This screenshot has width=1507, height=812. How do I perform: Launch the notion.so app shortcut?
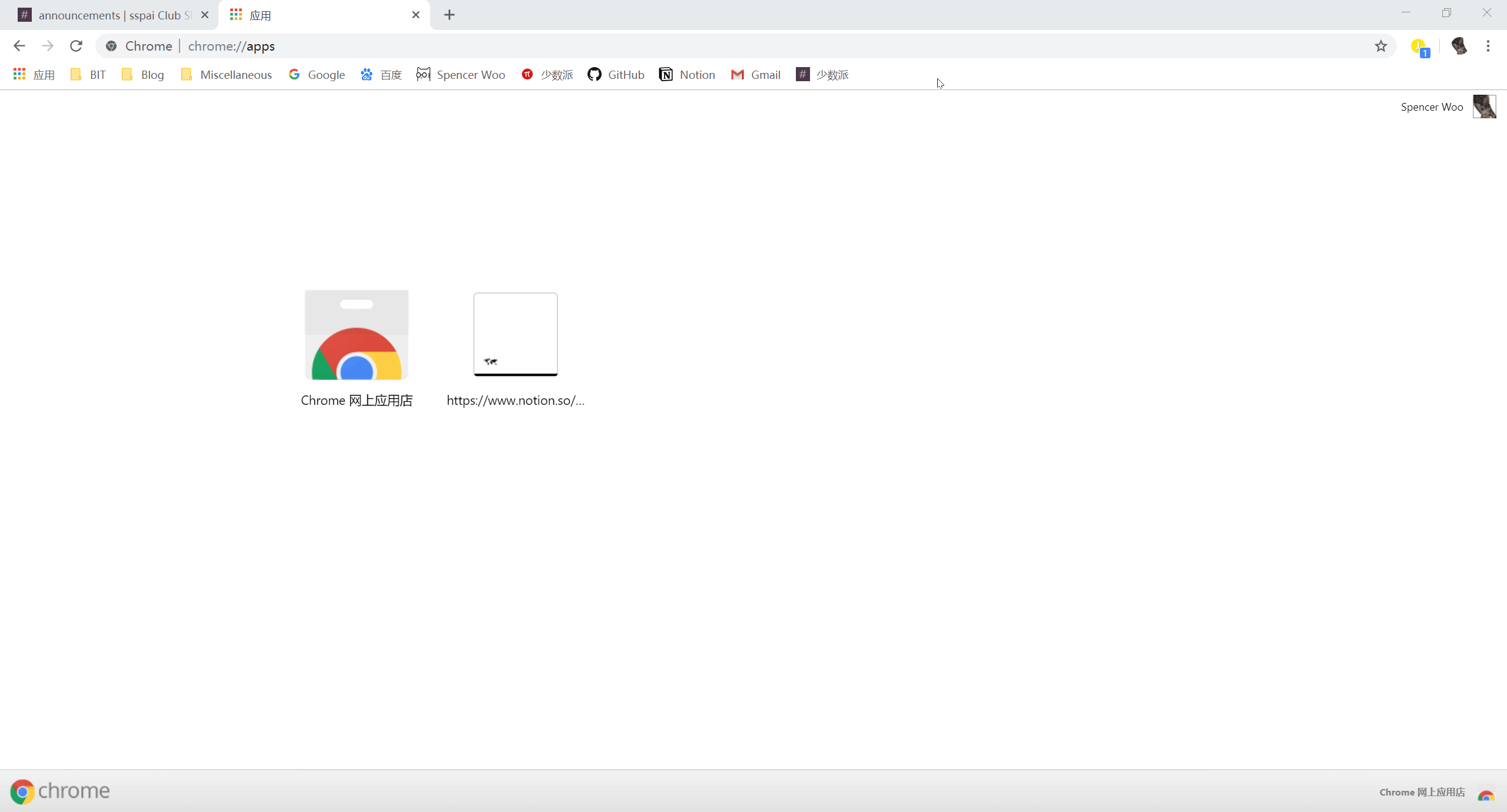(x=515, y=334)
